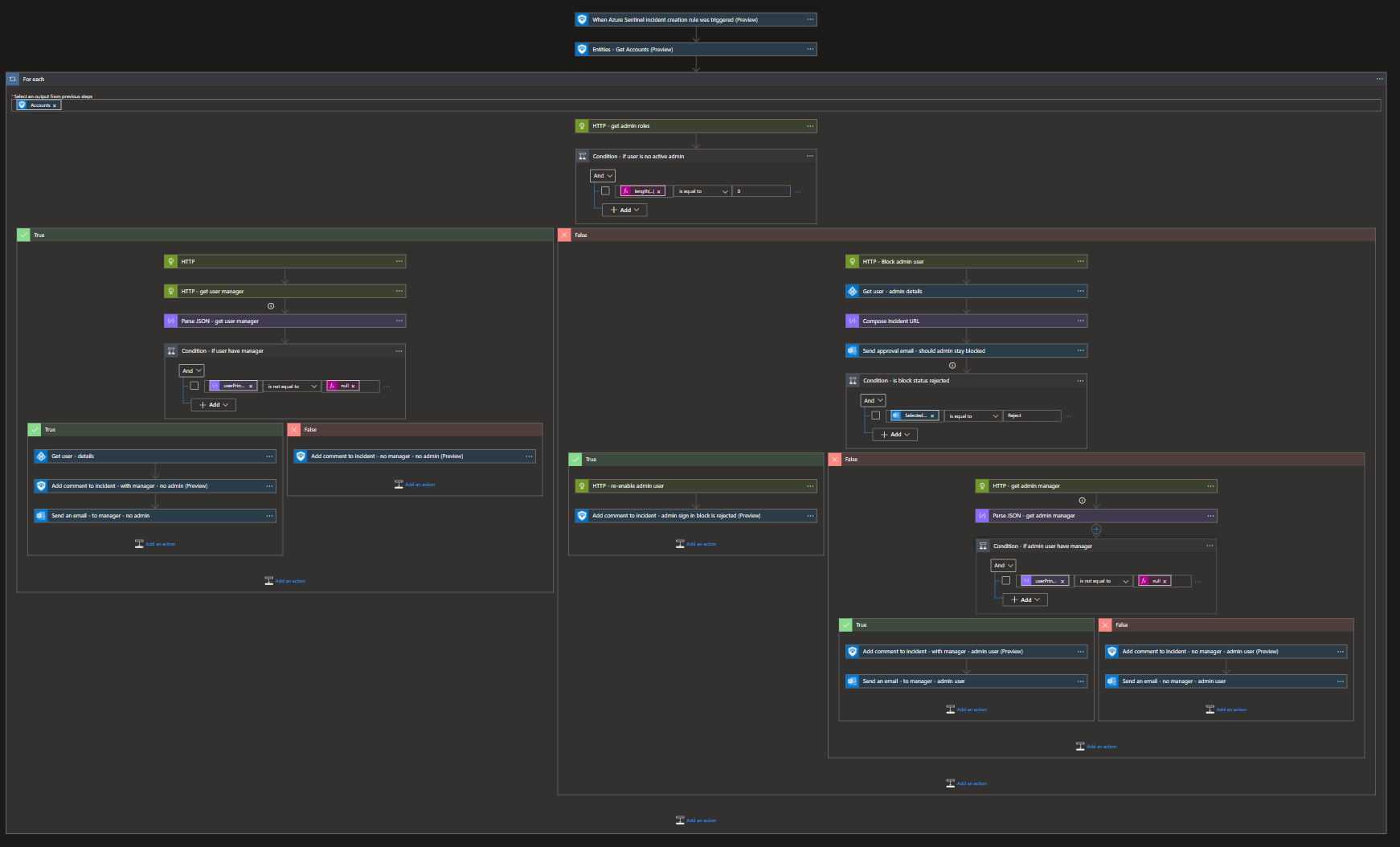Open ellipsis menu of HTTP - get admin roles
The image size is (1400, 847).
(x=810, y=125)
